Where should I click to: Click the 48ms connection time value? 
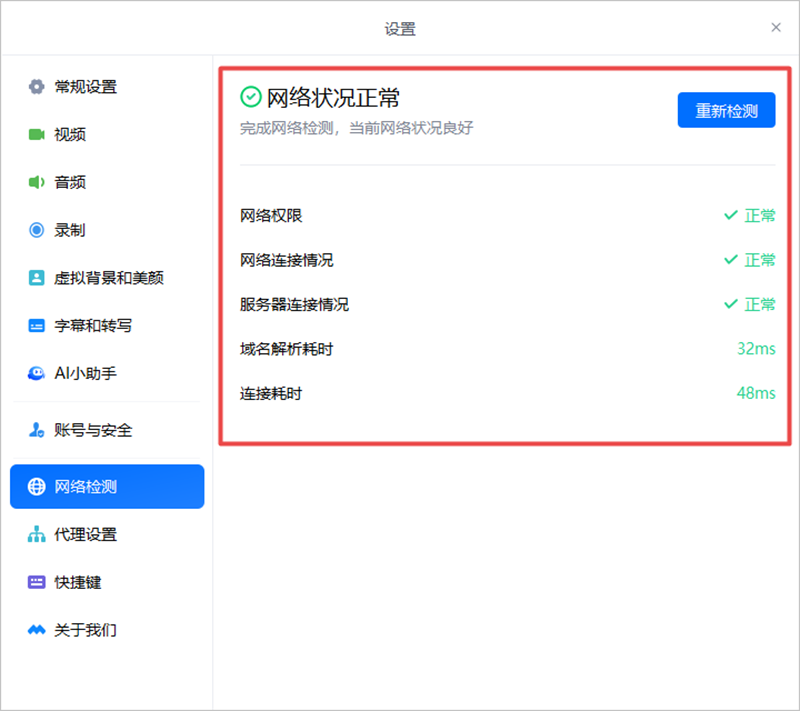(756, 393)
